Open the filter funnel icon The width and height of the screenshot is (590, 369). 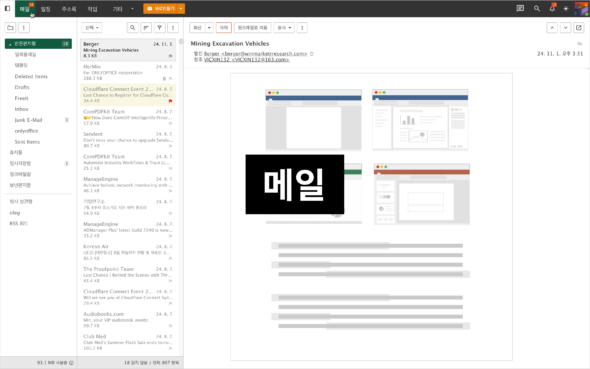click(160, 27)
